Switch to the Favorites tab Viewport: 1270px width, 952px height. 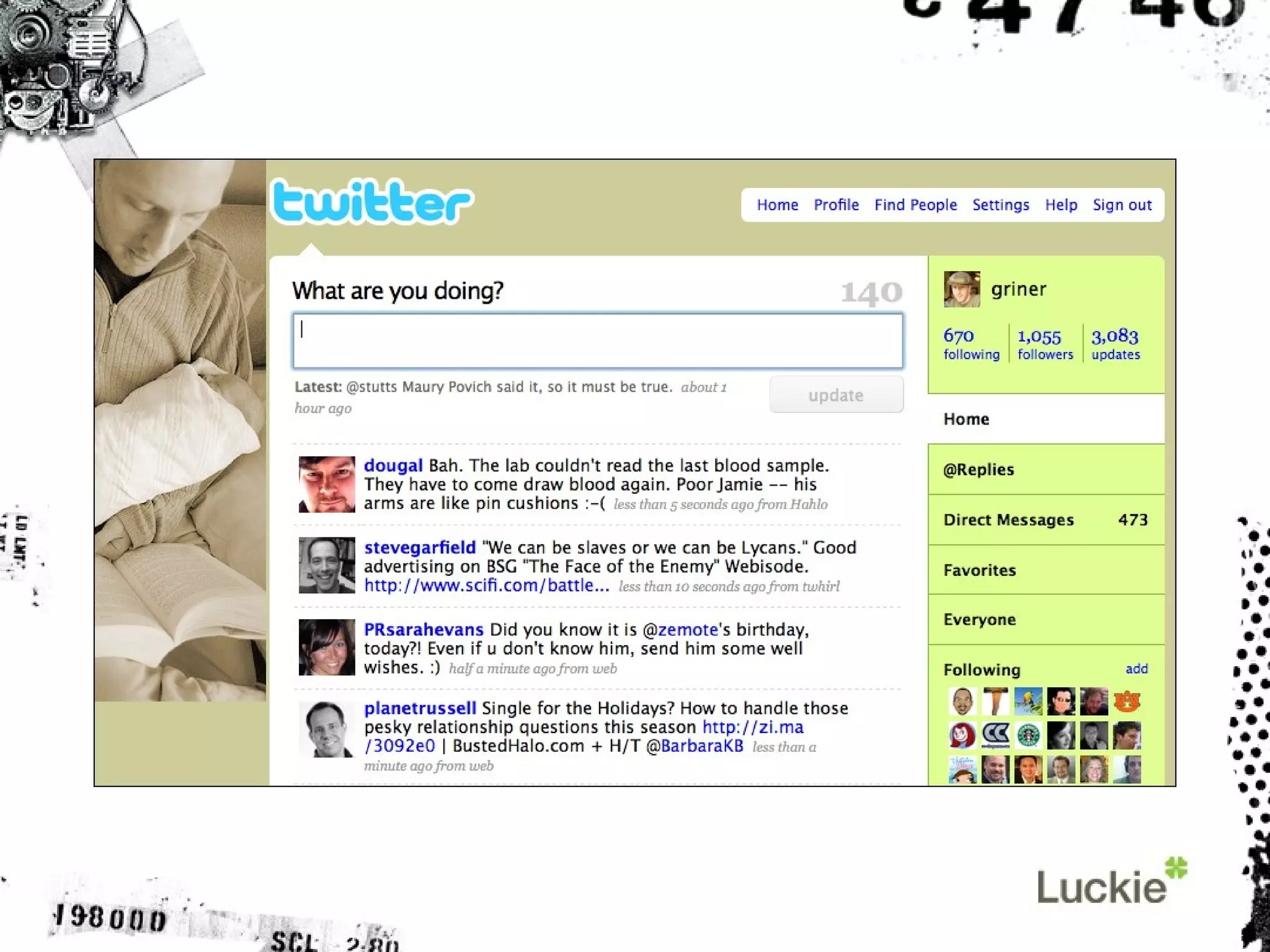pyautogui.click(x=1046, y=570)
